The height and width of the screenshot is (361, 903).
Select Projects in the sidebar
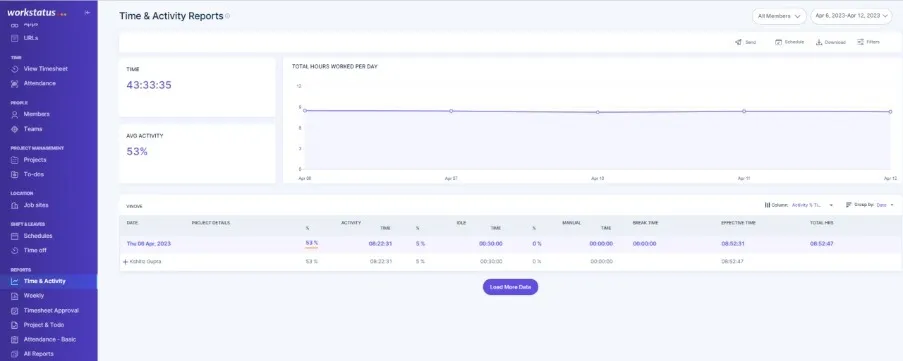(35, 159)
